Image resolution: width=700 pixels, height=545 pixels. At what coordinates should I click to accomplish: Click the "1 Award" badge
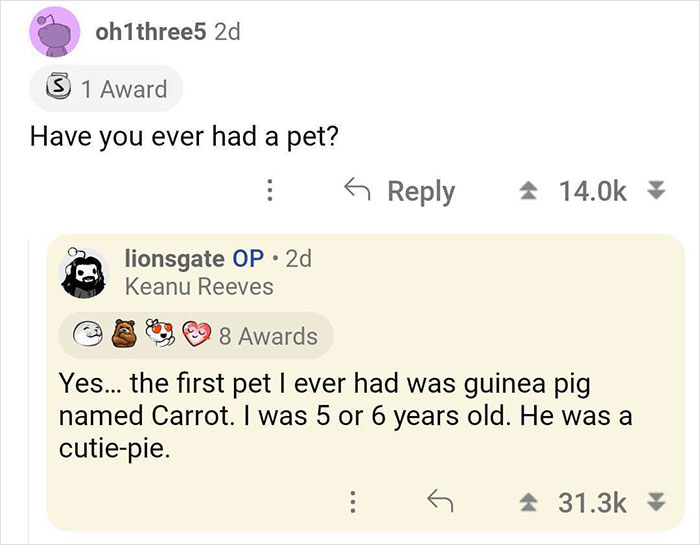tap(107, 89)
